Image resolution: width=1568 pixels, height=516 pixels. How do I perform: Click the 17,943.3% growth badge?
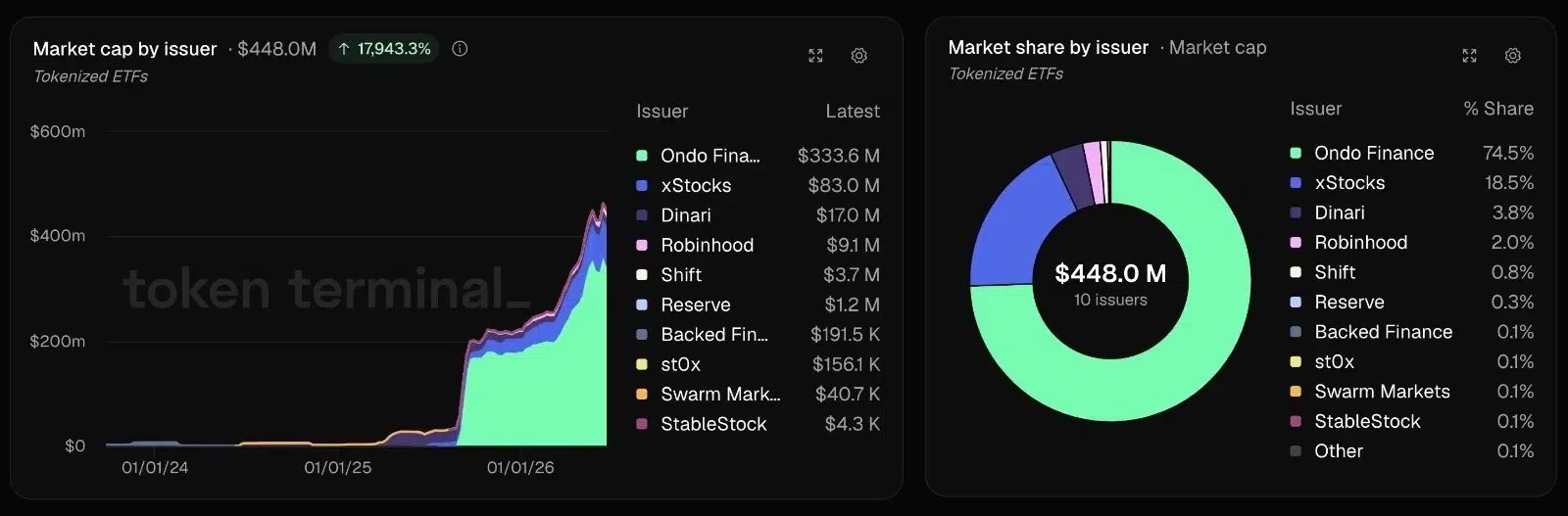point(383,49)
